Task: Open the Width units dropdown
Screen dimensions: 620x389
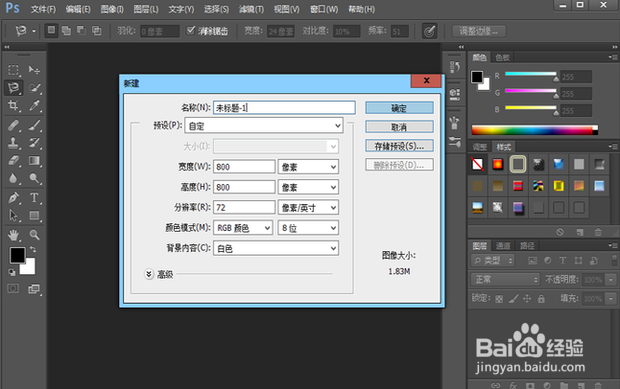Action: tap(308, 167)
